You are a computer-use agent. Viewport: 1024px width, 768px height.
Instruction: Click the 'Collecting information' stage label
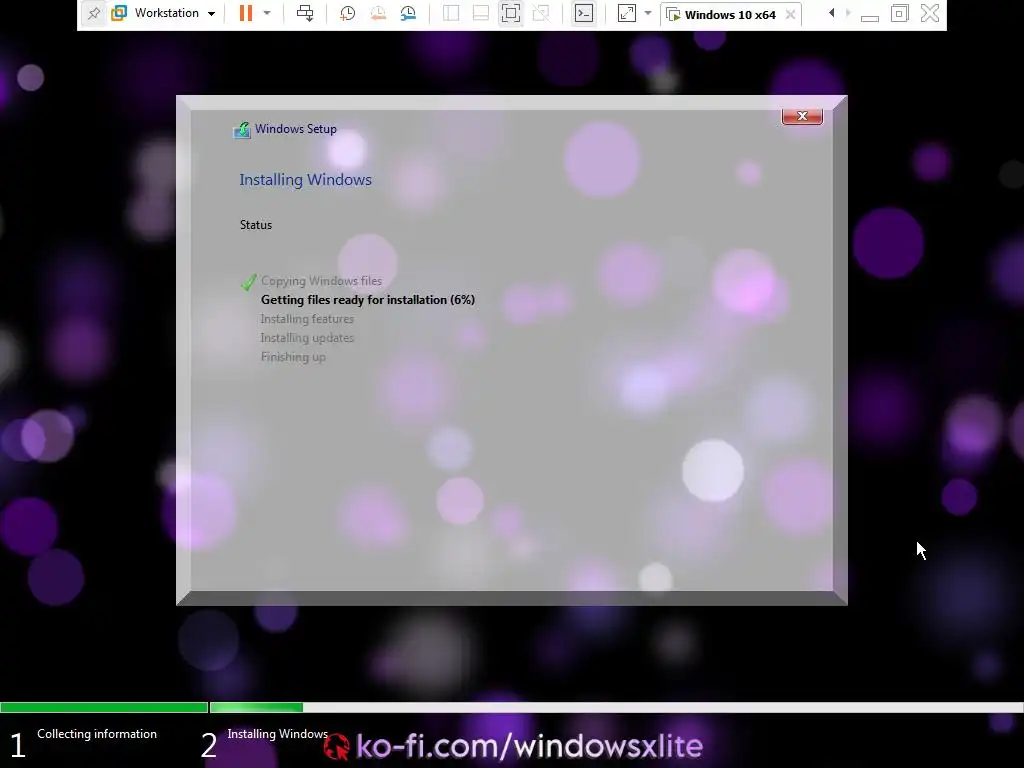[97, 734]
